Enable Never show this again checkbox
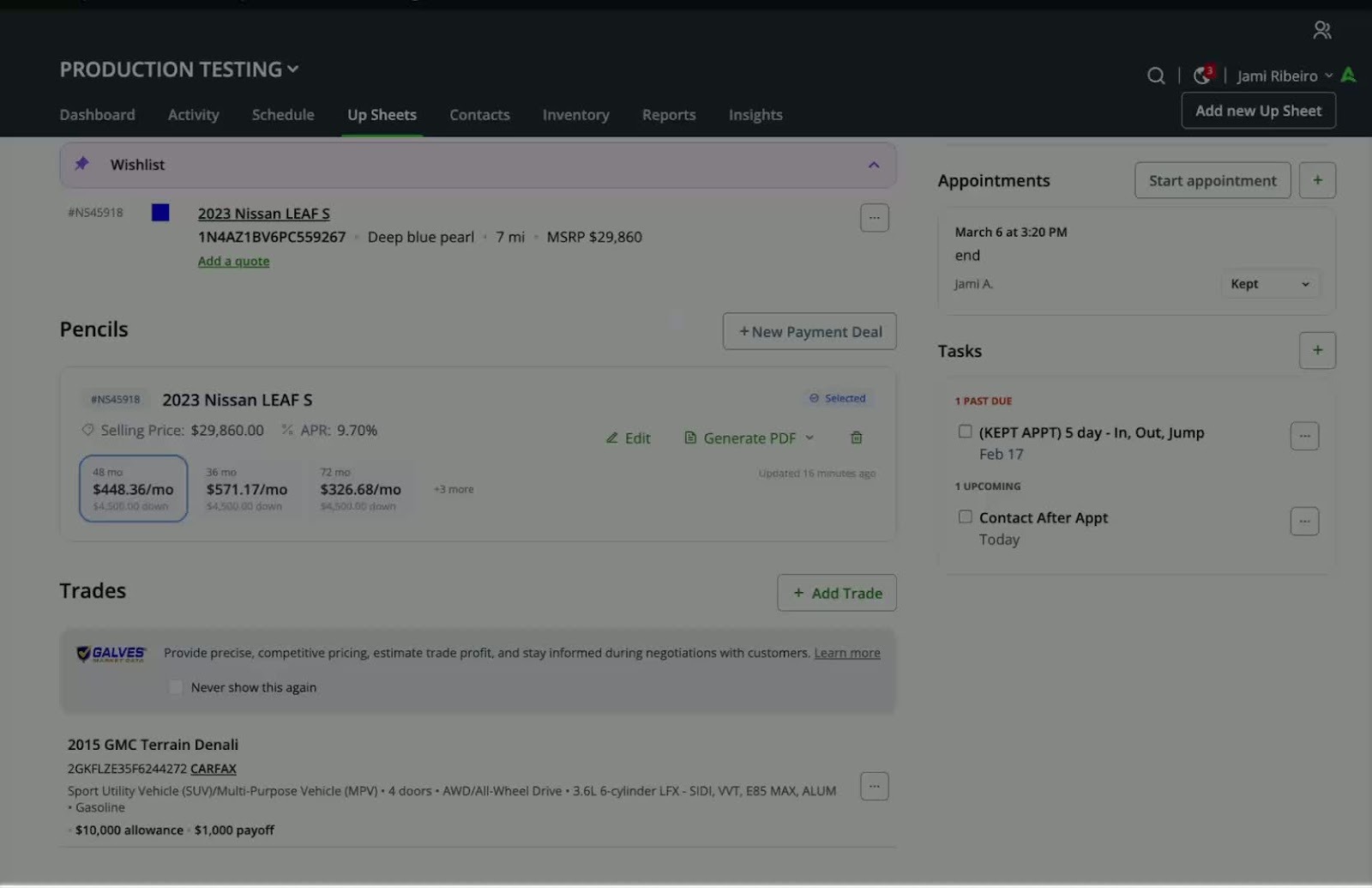The image size is (1372, 888). click(x=176, y=688)
